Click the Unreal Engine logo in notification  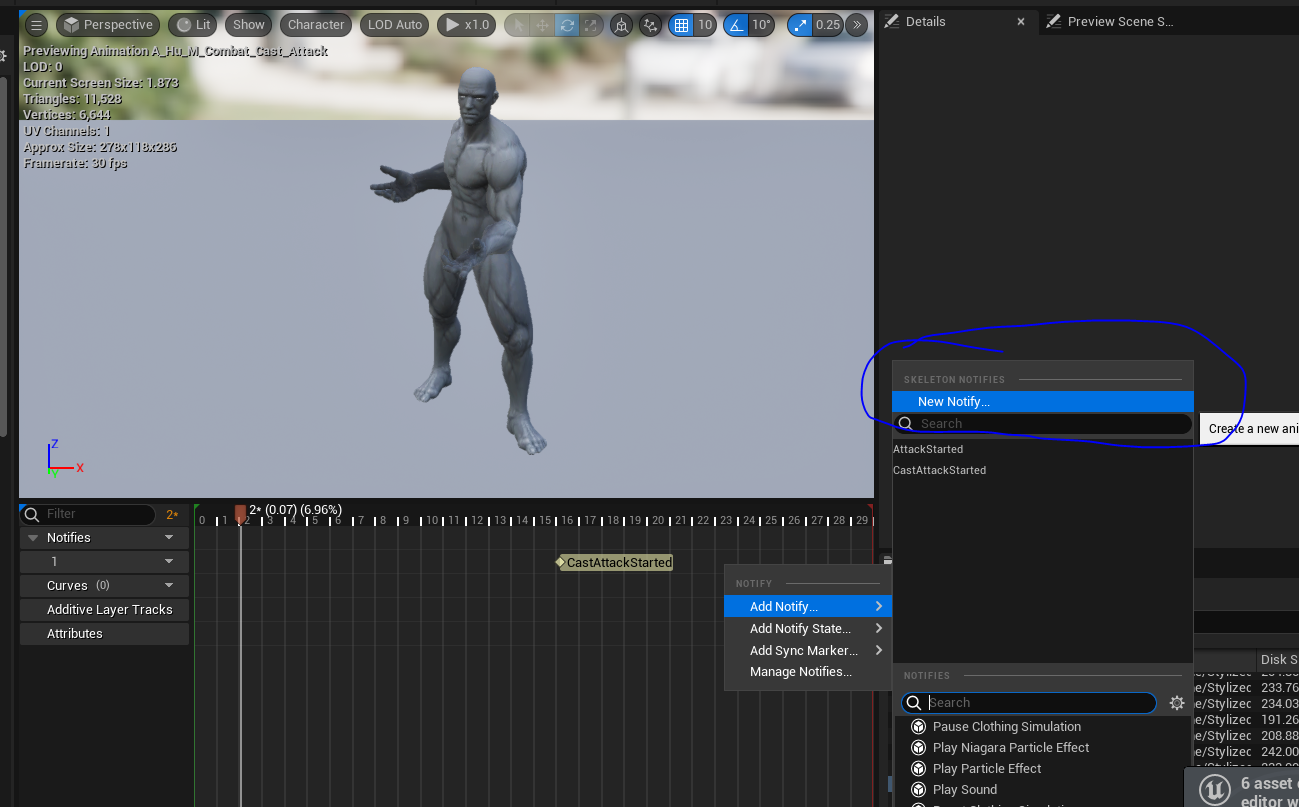(1215, 789)
